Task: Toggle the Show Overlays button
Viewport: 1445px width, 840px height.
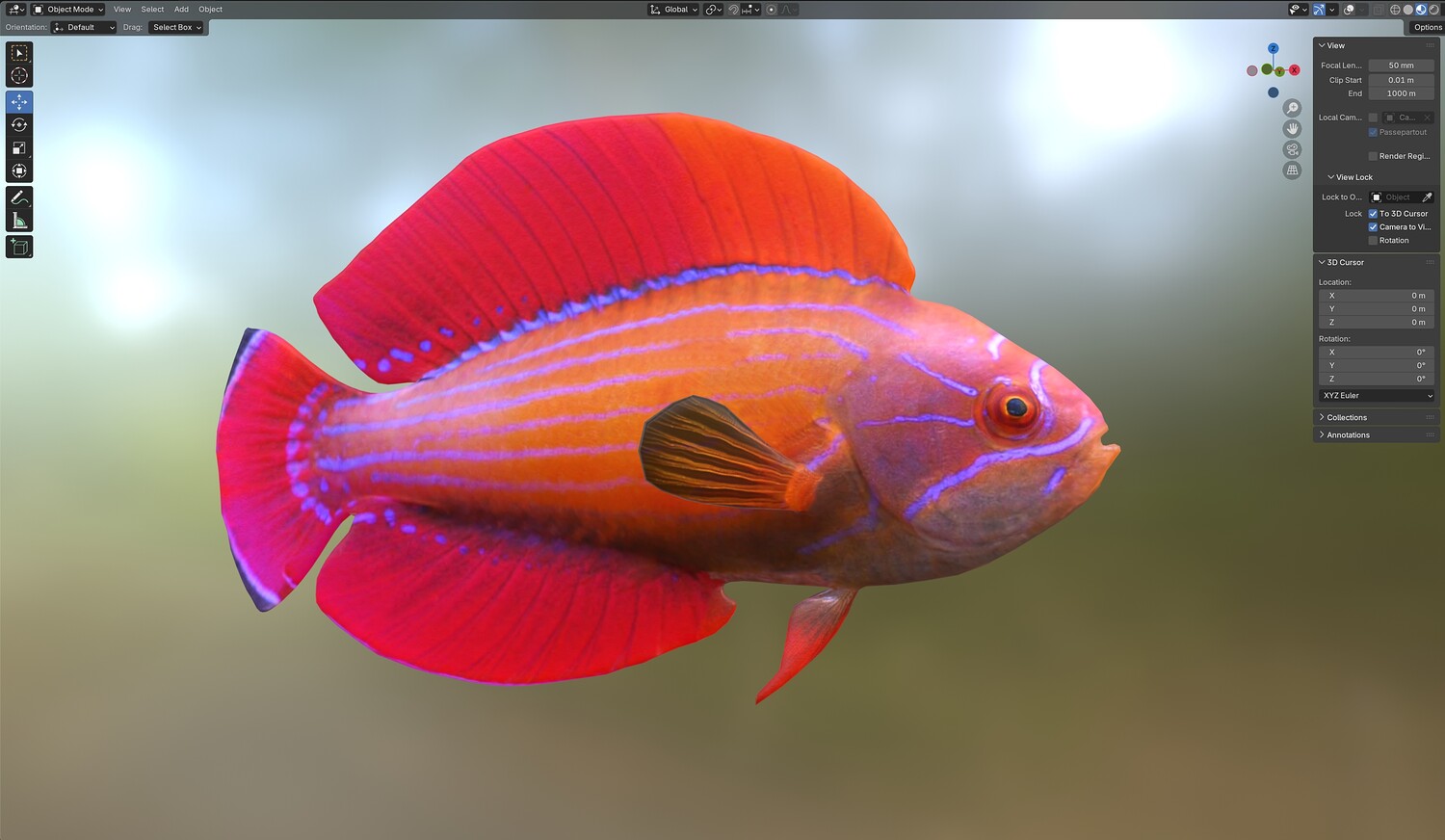Action: tap(1349, 10)
